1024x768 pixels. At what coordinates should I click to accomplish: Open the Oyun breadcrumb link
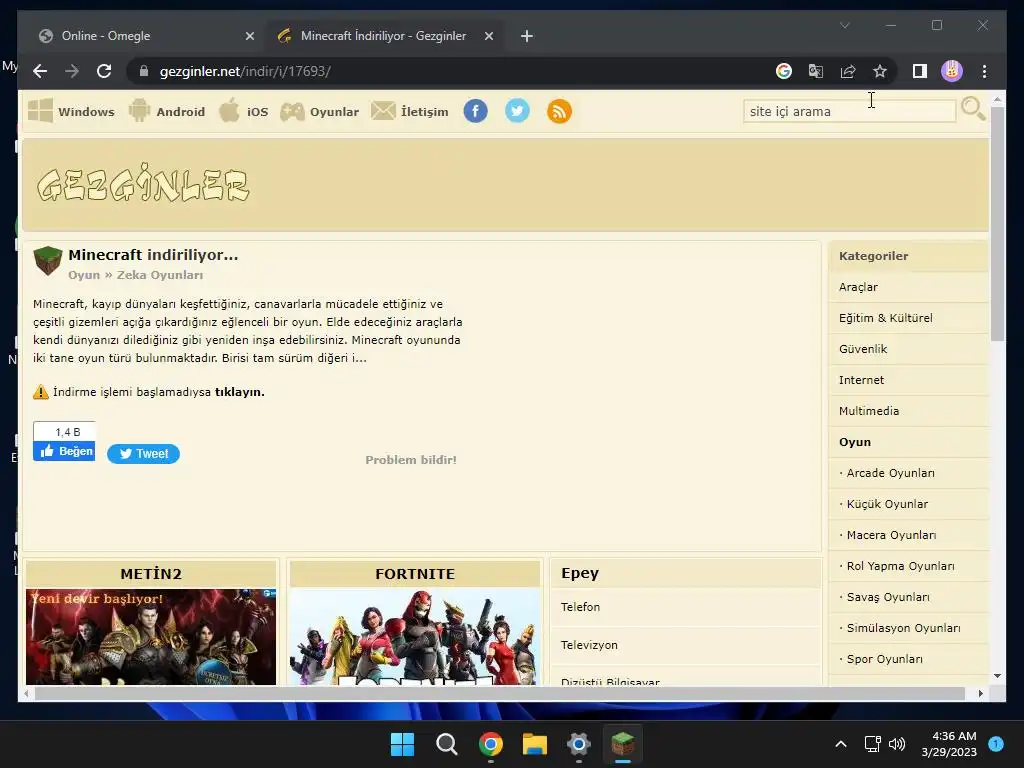[x=84, y=275]
